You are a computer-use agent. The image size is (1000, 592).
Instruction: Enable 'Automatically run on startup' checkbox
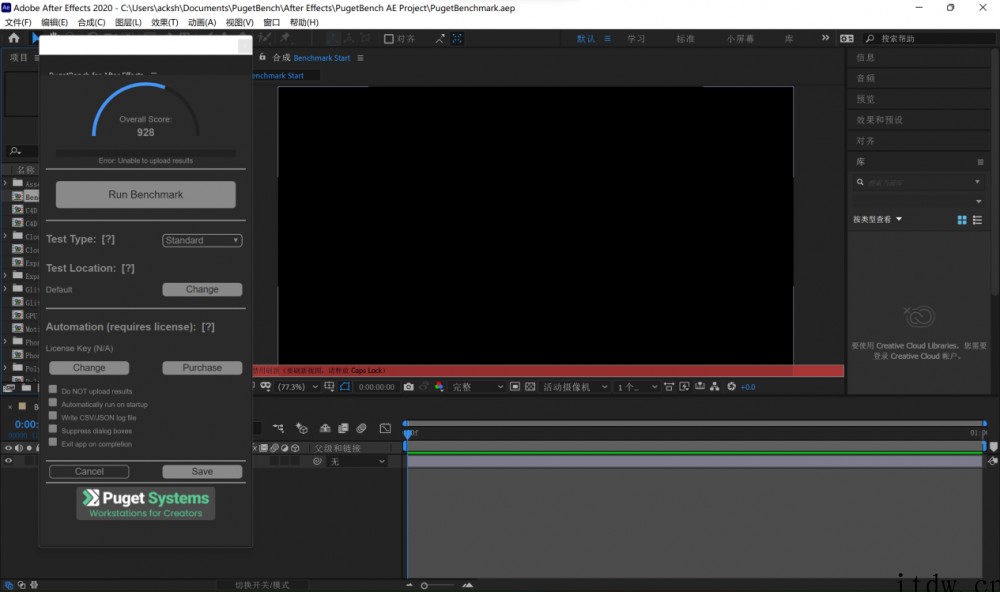[53, 403]
